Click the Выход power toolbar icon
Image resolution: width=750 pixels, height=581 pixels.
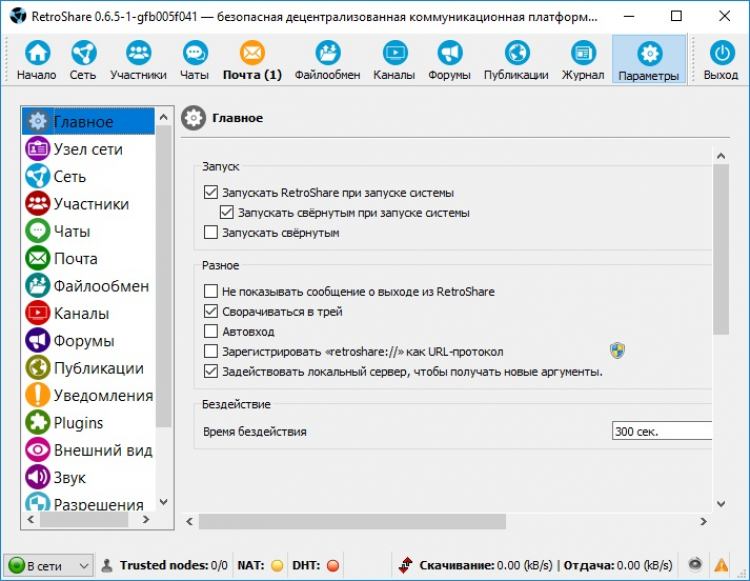click(721, 60)
